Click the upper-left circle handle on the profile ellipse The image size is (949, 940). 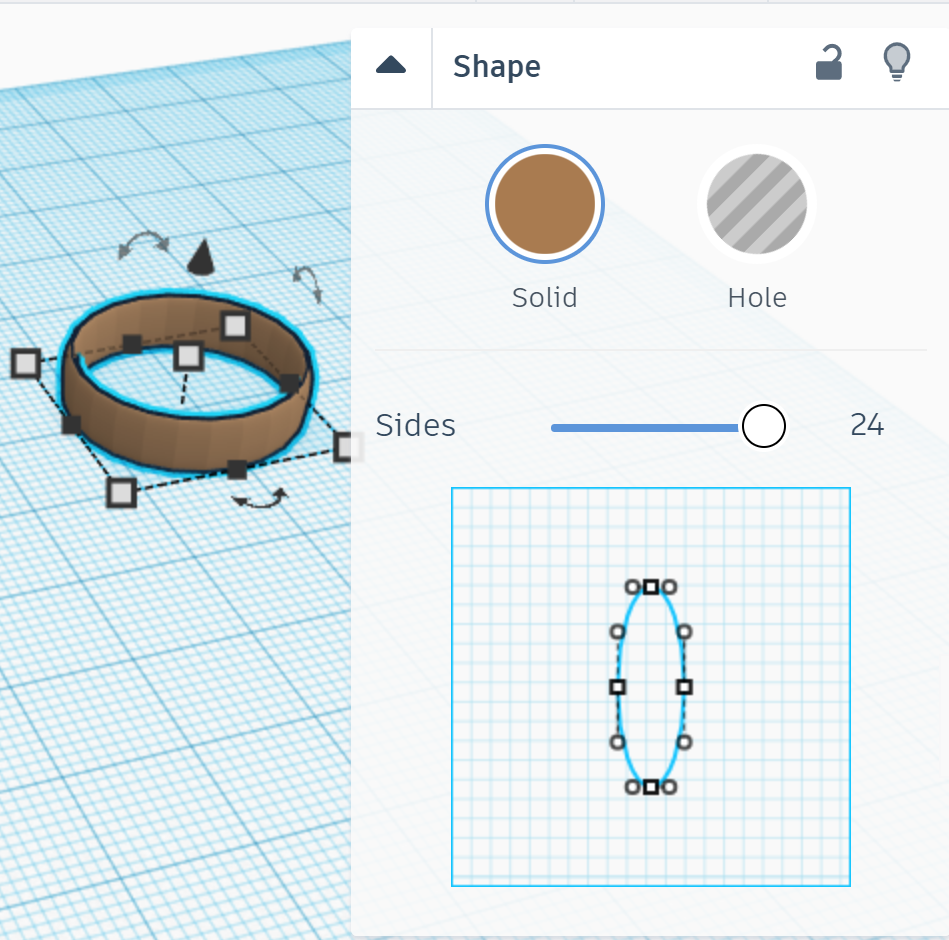[x=617, y=632]
